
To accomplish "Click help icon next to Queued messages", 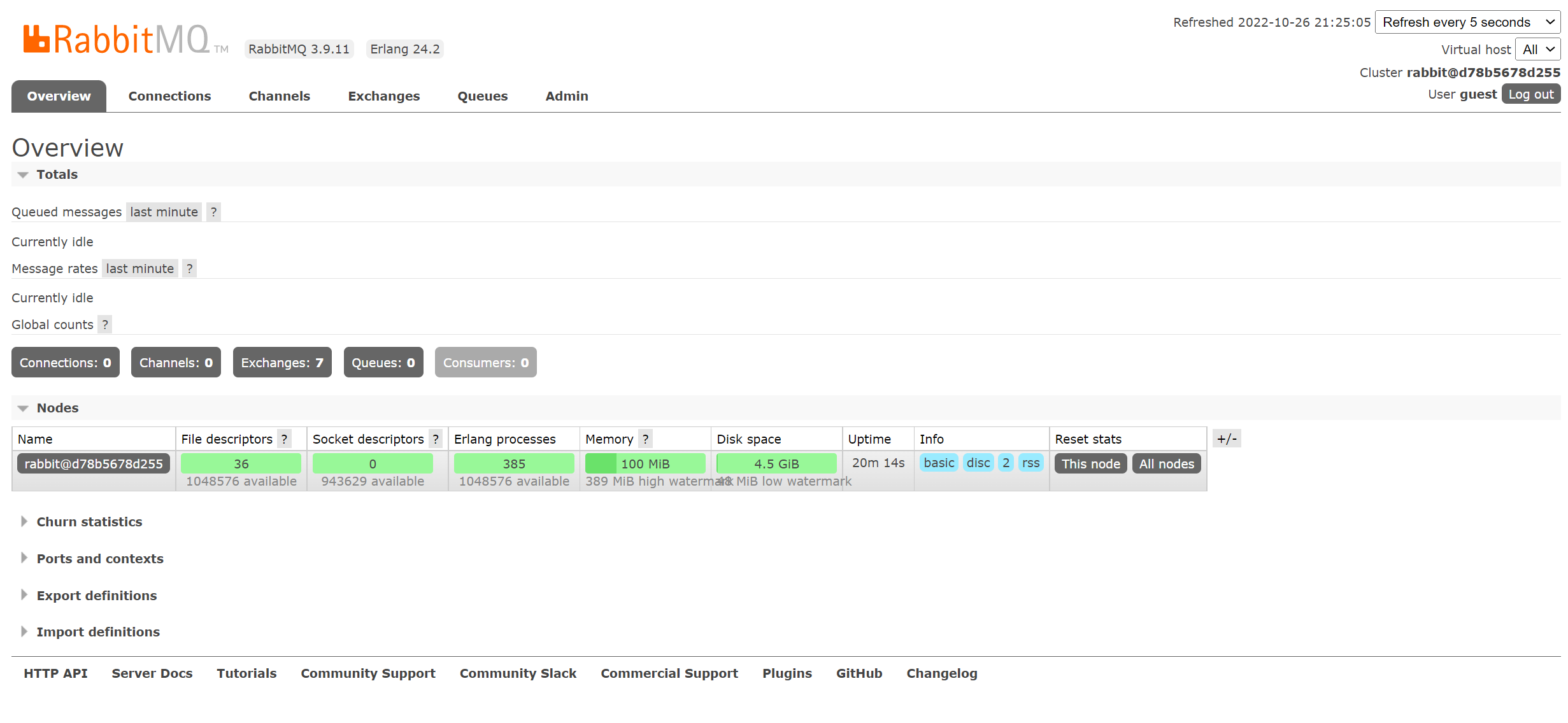I will 213,212.
